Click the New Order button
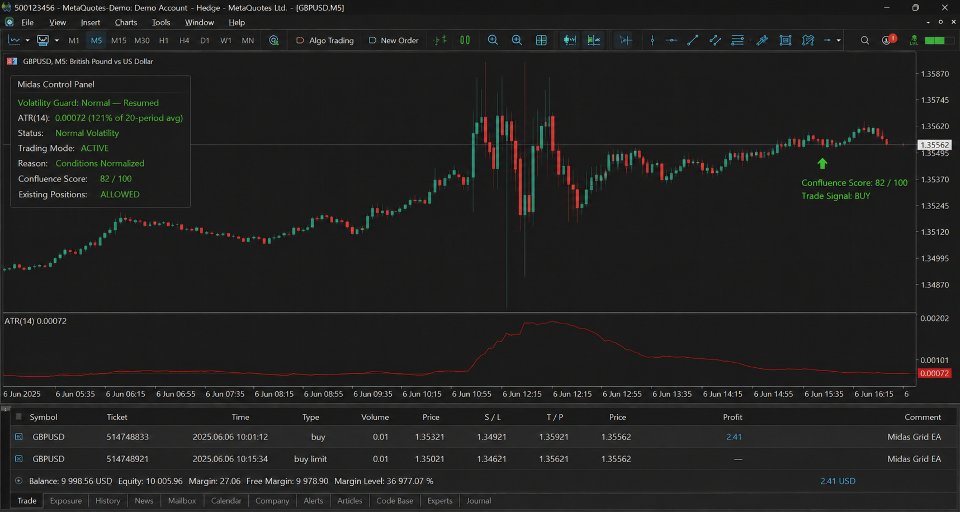 (393, 40)
